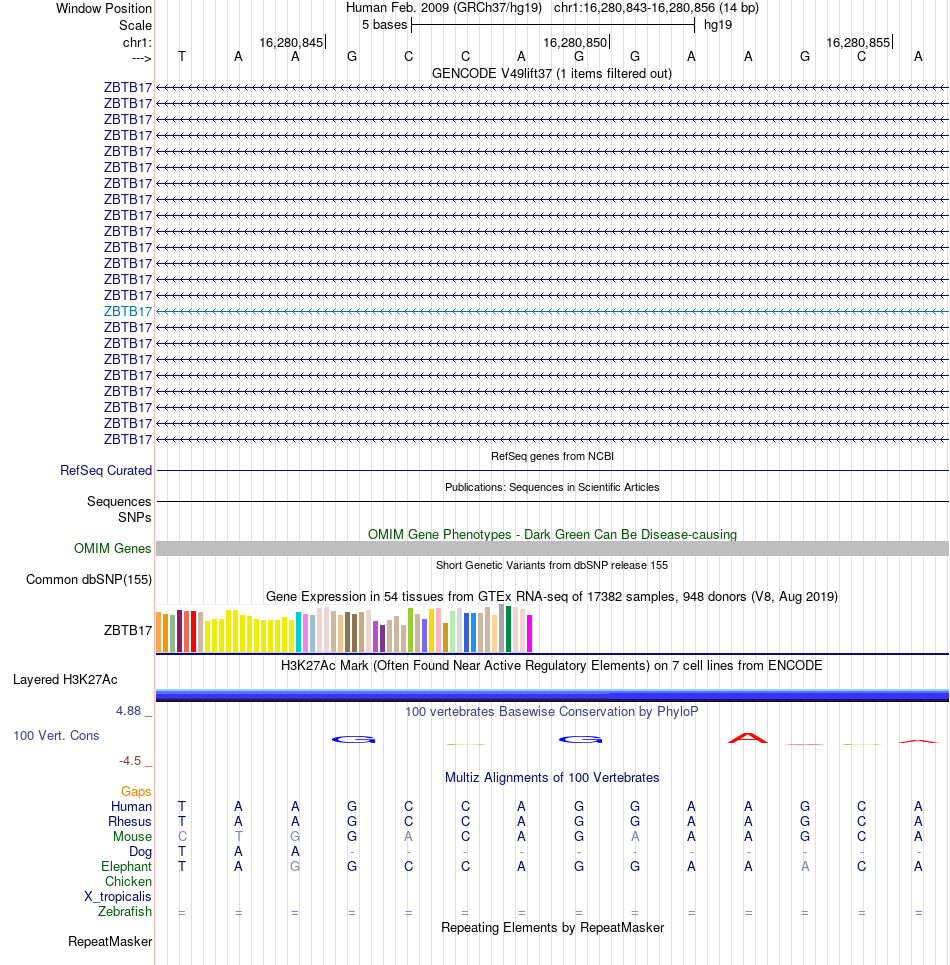Screen dimensions: 950x965
Task: Click the 4.88 PhyloP upper scale value
Action: pos(129,711)
